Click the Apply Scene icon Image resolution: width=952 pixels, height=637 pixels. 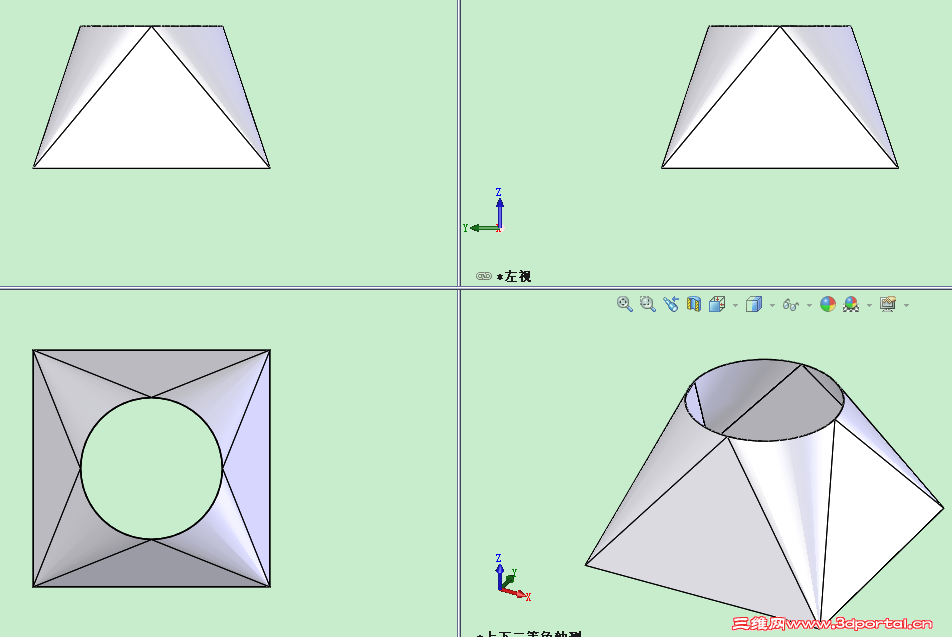pos(886,304)
